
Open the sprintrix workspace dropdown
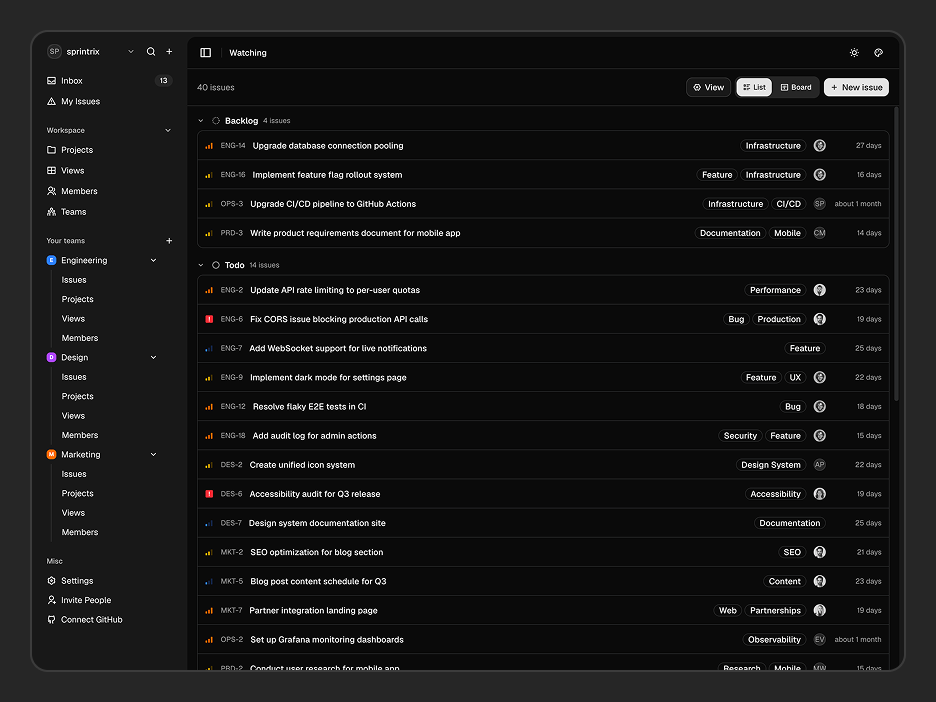pos(131,52)
